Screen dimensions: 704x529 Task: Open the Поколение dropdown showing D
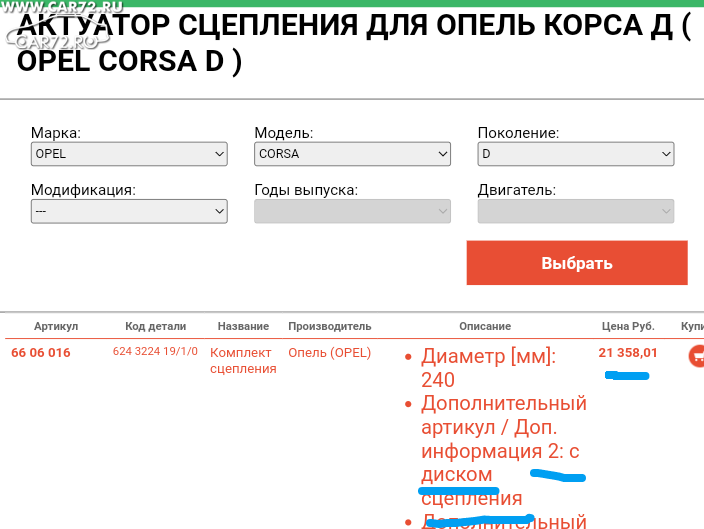[x=576, y=154]
